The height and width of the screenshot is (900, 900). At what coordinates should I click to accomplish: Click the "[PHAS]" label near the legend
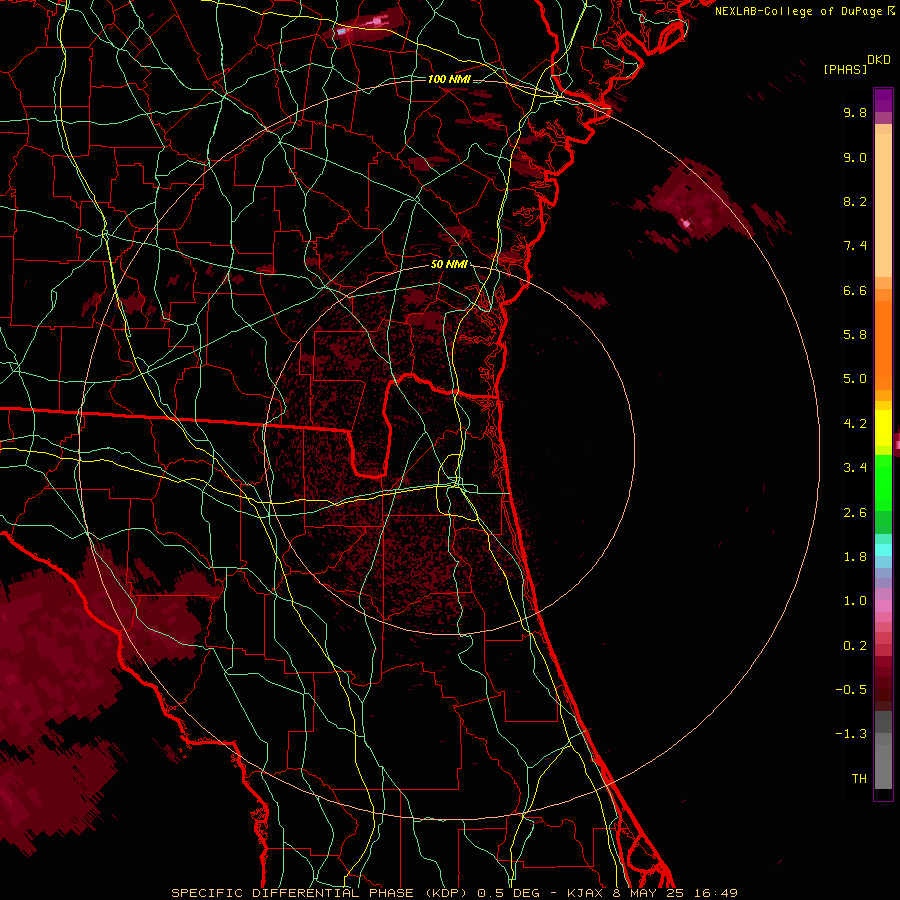click(845, 69)
